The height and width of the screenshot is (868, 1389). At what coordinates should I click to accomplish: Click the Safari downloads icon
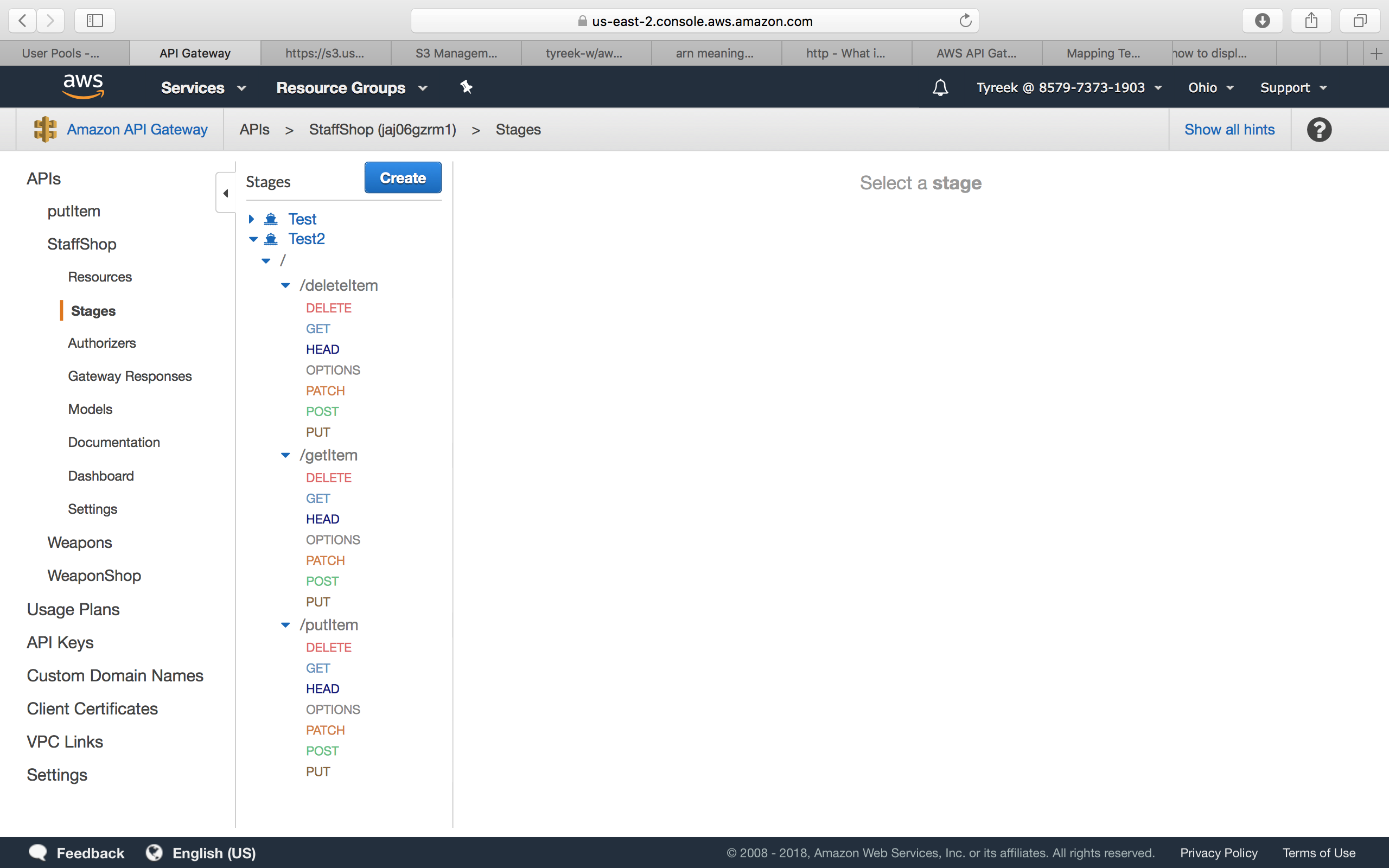pos(1261,21)
